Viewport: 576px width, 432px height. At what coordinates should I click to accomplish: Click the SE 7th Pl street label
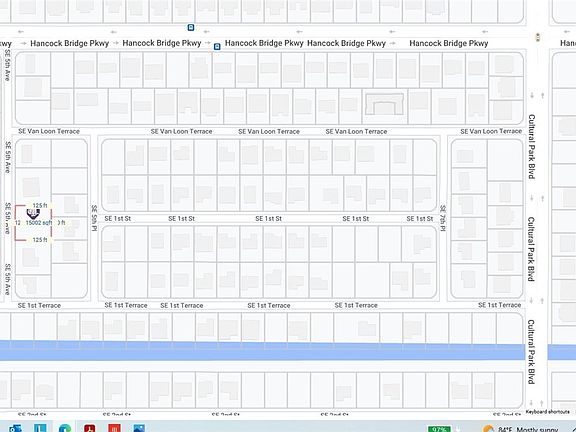pos(443,218)
